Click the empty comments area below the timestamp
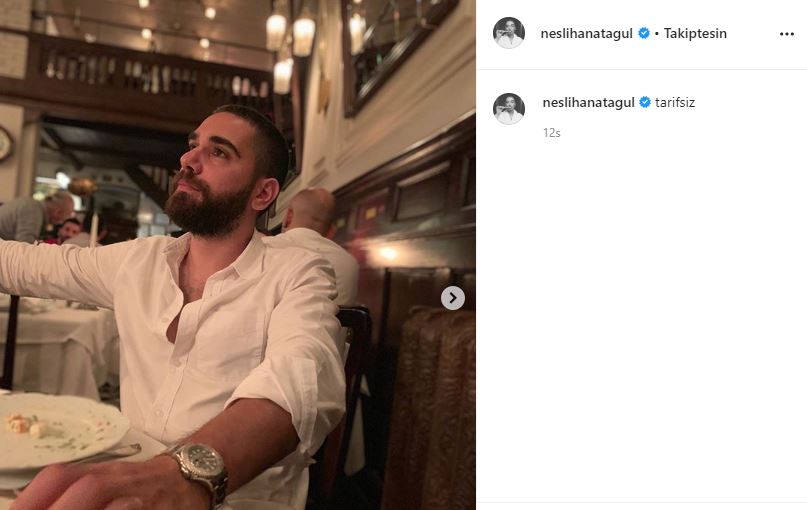 (641, 320)
